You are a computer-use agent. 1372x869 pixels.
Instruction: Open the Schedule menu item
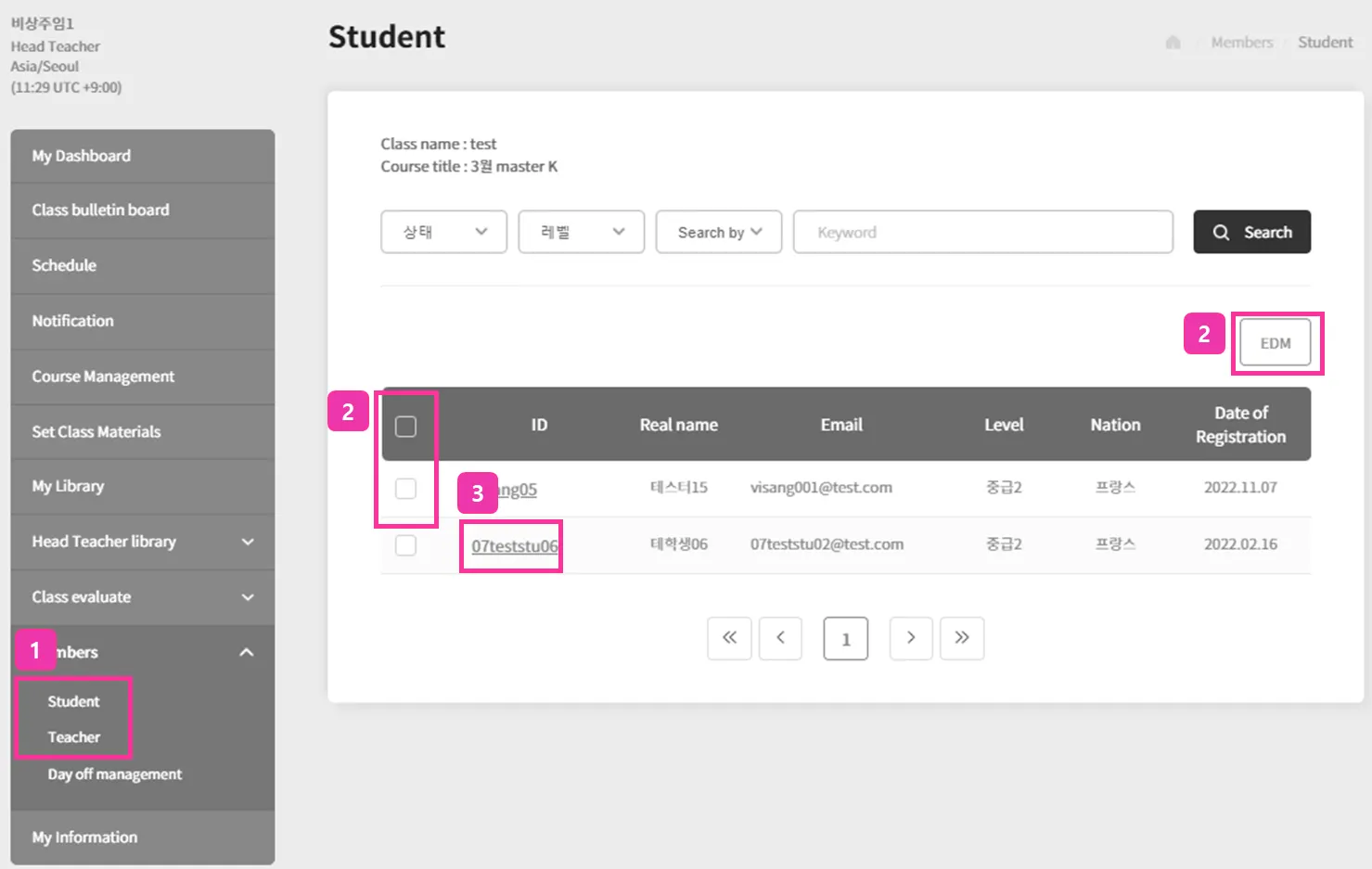pos(143,265)
